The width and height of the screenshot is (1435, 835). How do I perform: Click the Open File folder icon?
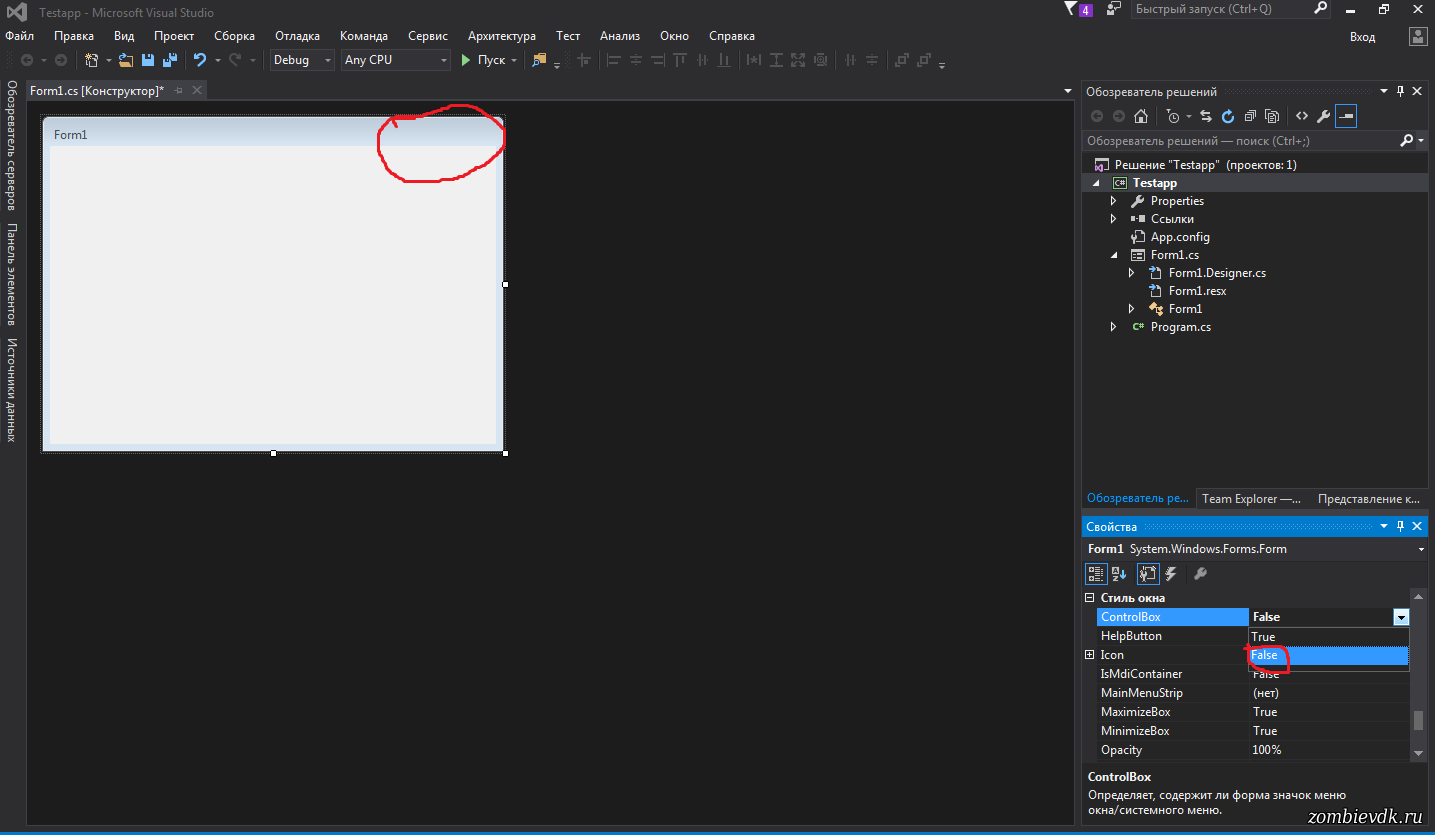point(126,60)
